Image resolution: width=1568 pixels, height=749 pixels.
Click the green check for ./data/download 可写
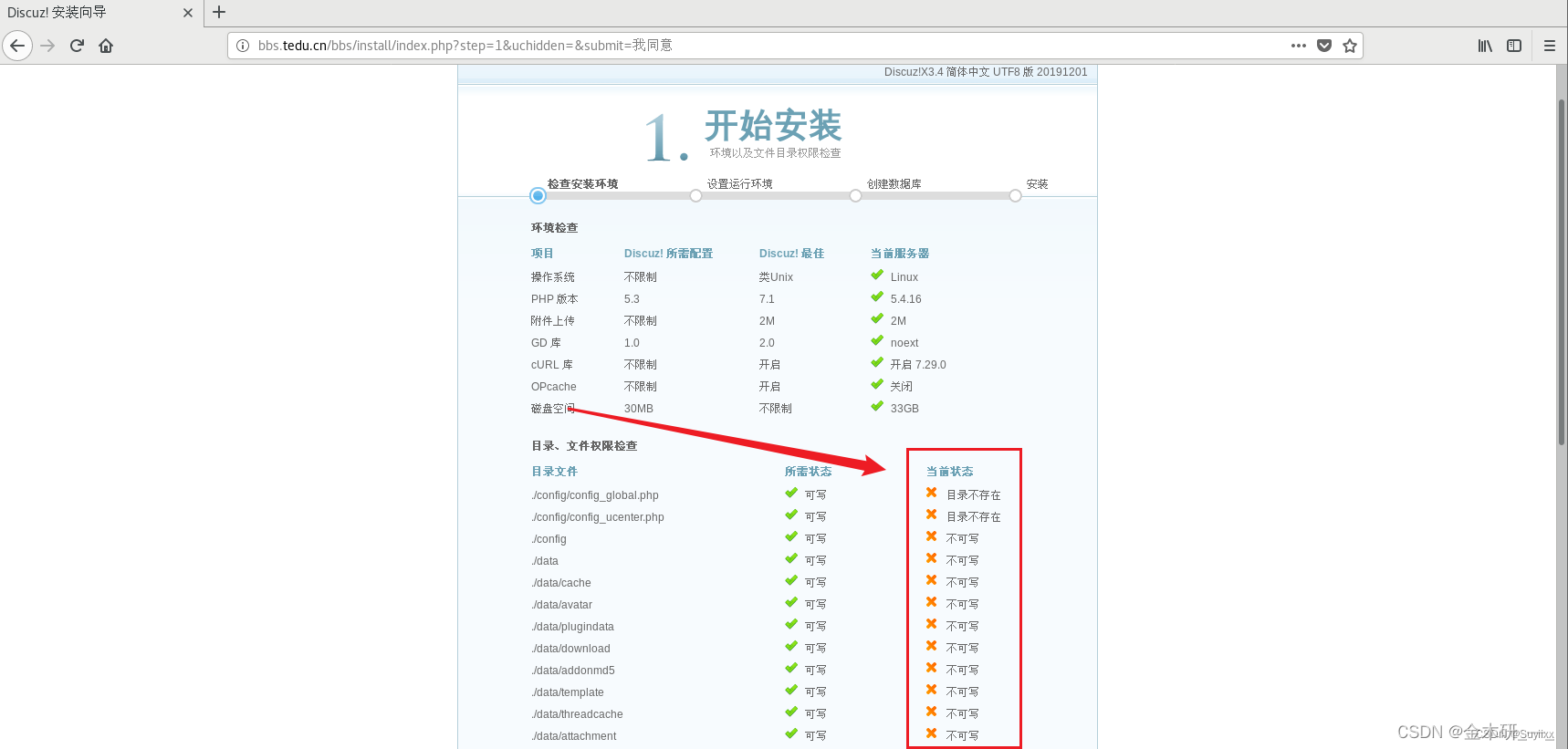[791, 647]
